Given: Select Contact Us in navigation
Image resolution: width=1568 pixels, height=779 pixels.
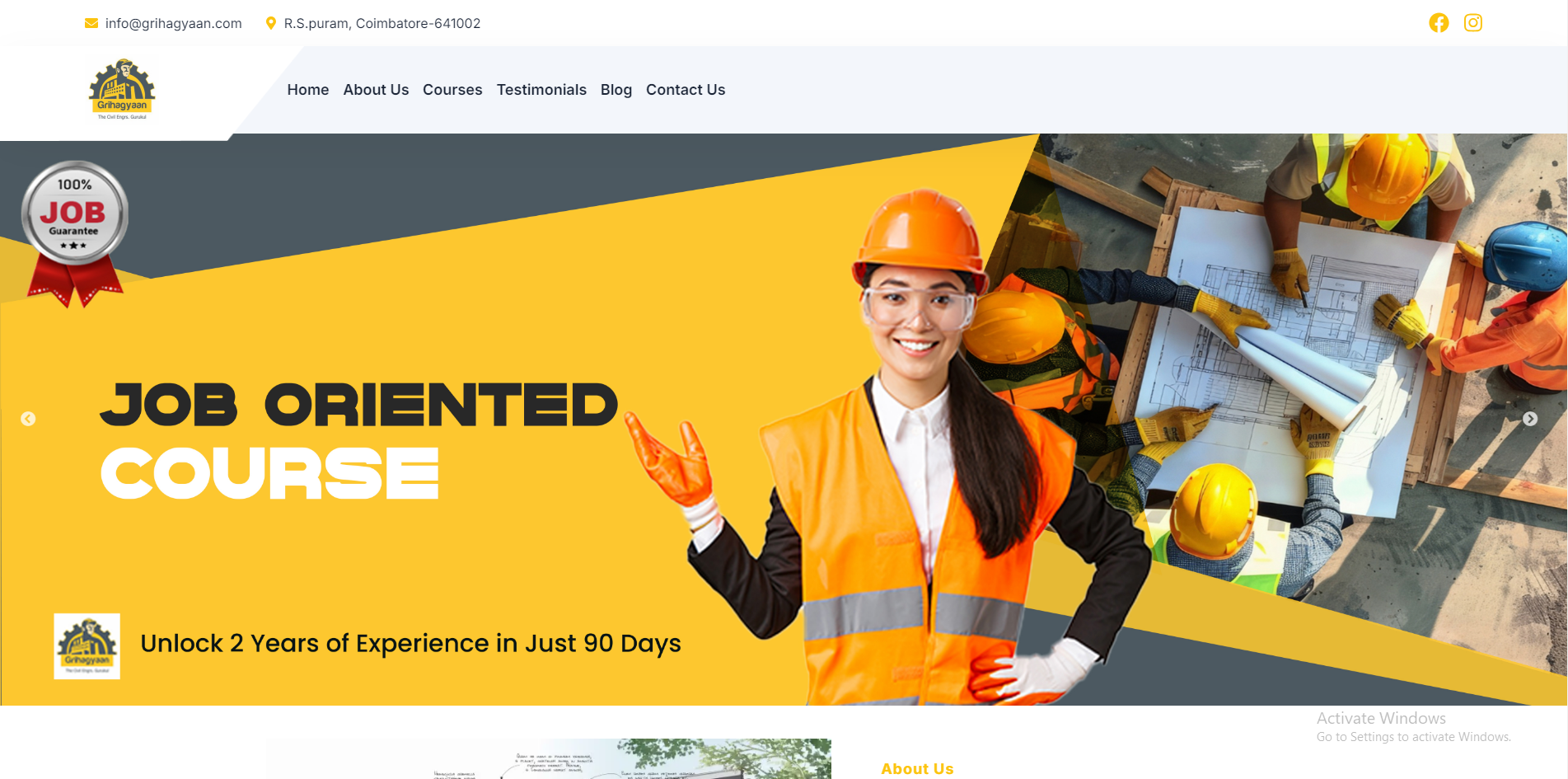Looking at the screenshot, I should tap(686, 90).
